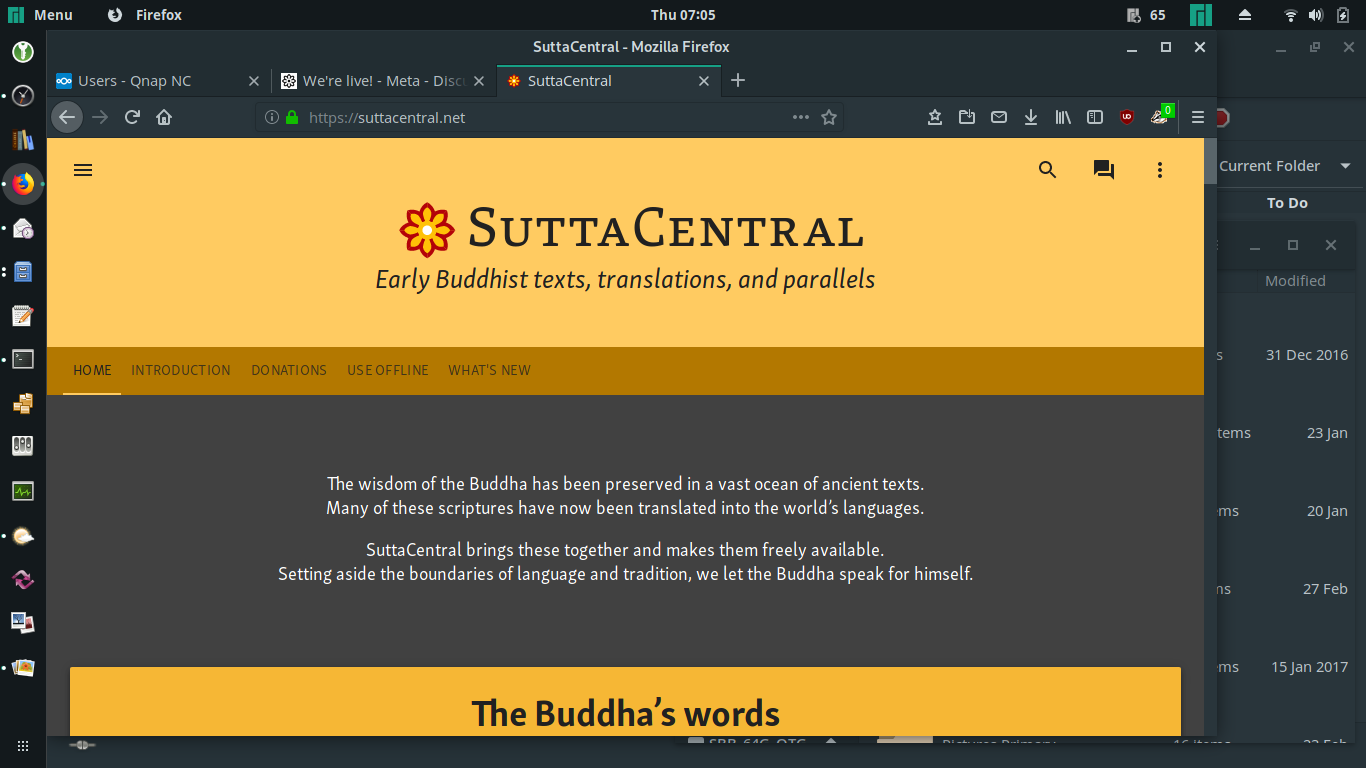1366x768 pixels.
Task: Close the We're live! - Meta tab
Action: click(x=479, y=81)
